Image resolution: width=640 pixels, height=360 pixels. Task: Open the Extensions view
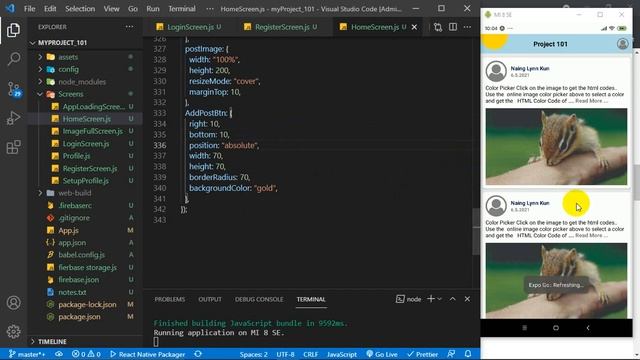pyautogui.click(x=13, y=147)
